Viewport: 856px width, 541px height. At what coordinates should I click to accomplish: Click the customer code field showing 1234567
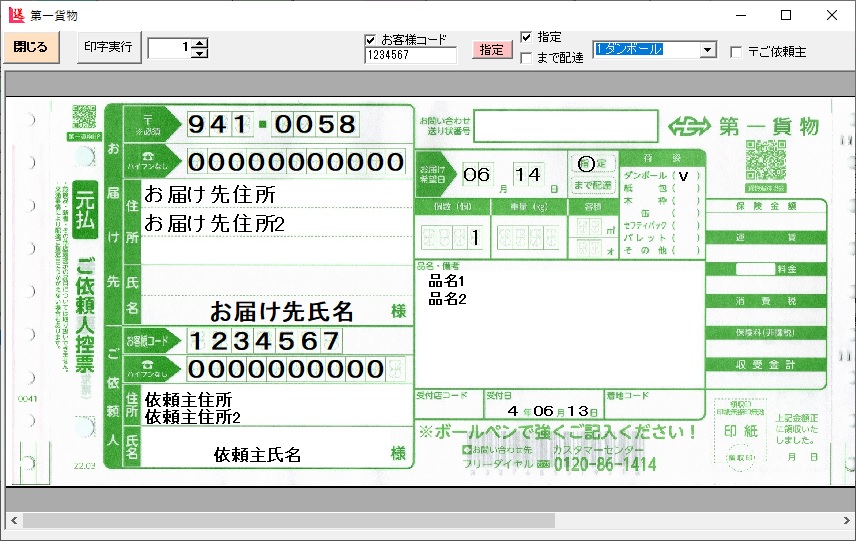pos(411,55)
